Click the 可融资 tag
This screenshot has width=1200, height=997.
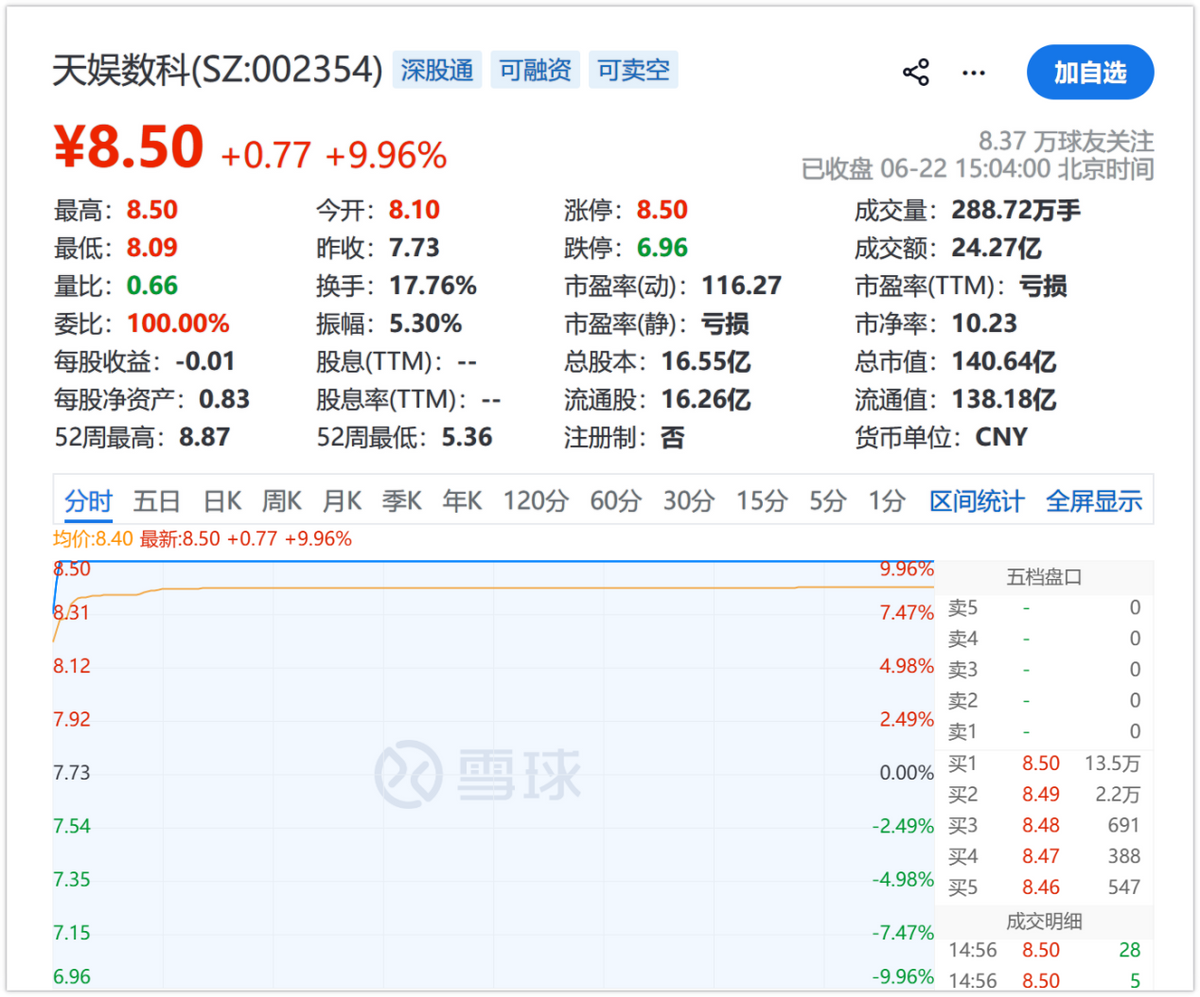pyautogui.click(x=535, y=70)
